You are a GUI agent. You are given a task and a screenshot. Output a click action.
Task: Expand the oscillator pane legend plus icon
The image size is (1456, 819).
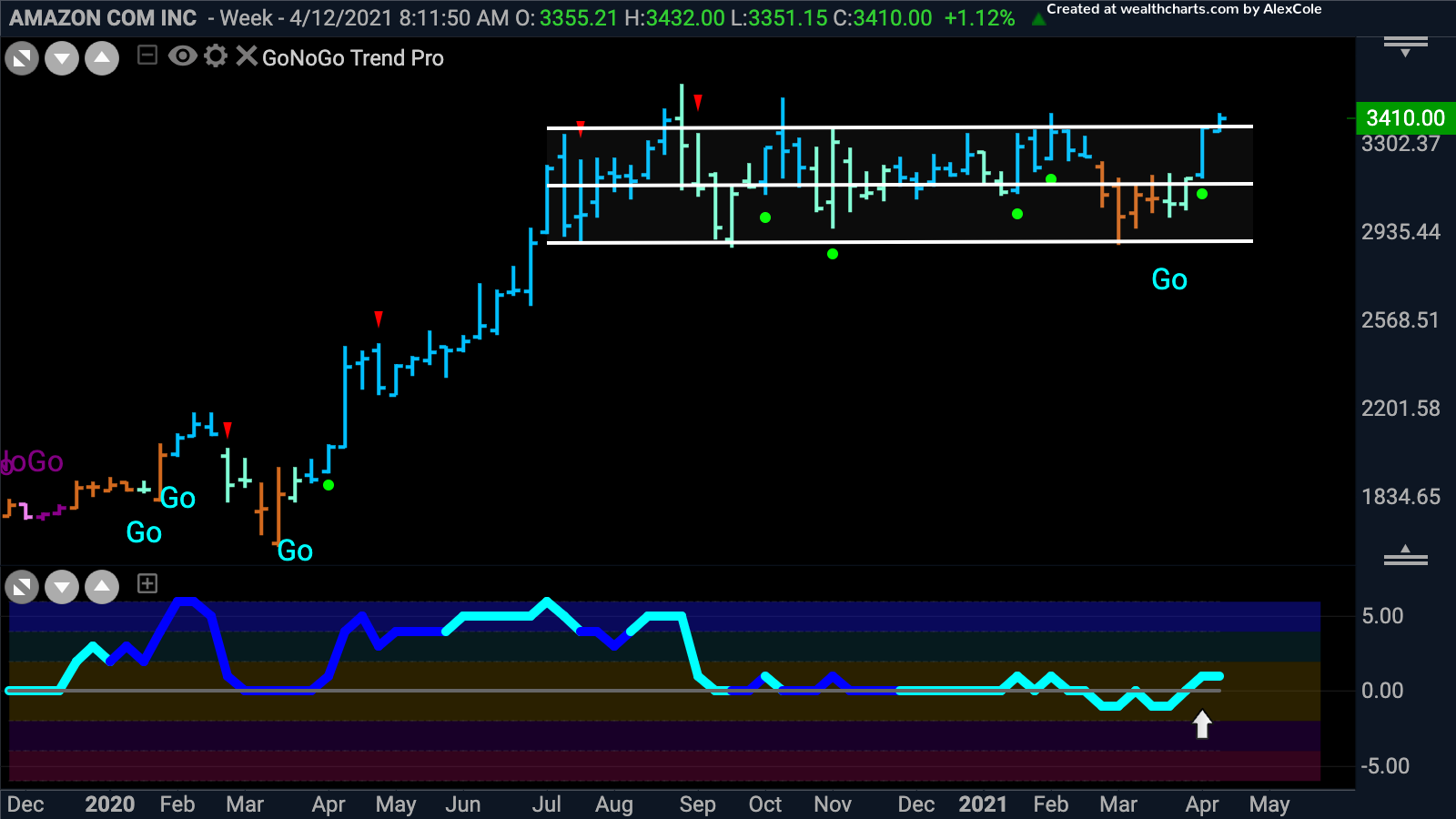(x=147, y=583)
